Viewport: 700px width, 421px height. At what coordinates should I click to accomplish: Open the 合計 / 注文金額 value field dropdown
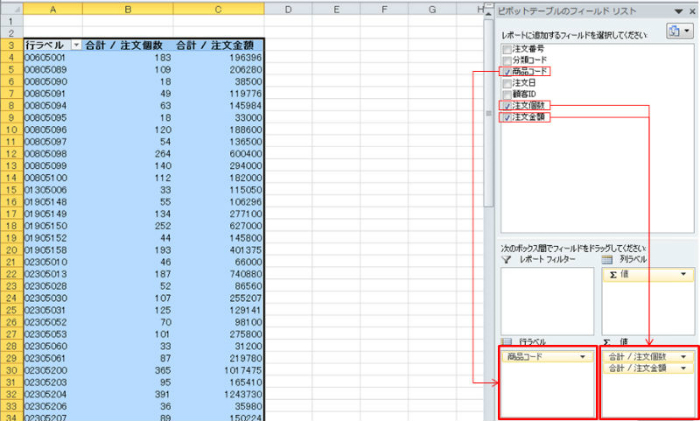pyautogui.click(x=684, y=368)
